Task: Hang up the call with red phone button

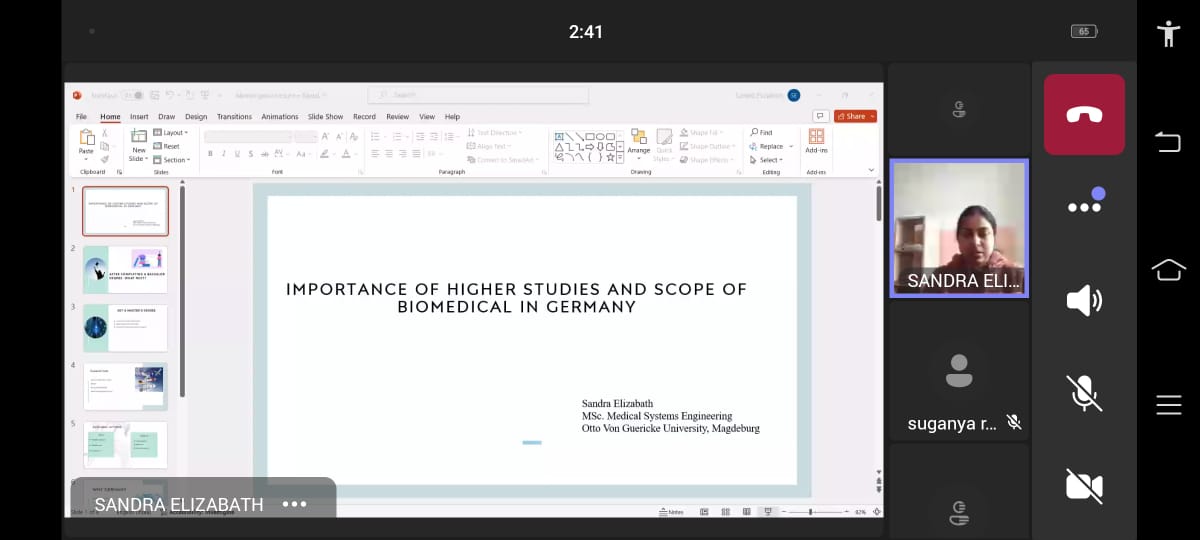Action: pyautogui.click(x=1084, y=114)
